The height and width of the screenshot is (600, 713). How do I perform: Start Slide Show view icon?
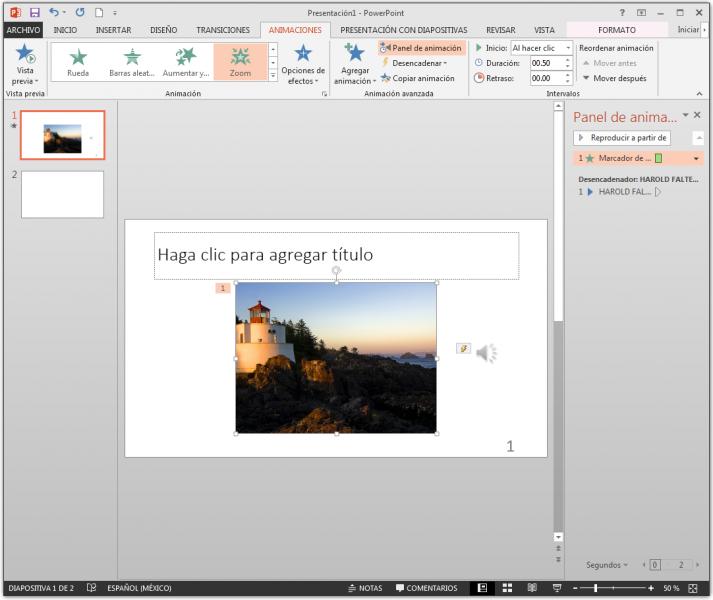557,588
